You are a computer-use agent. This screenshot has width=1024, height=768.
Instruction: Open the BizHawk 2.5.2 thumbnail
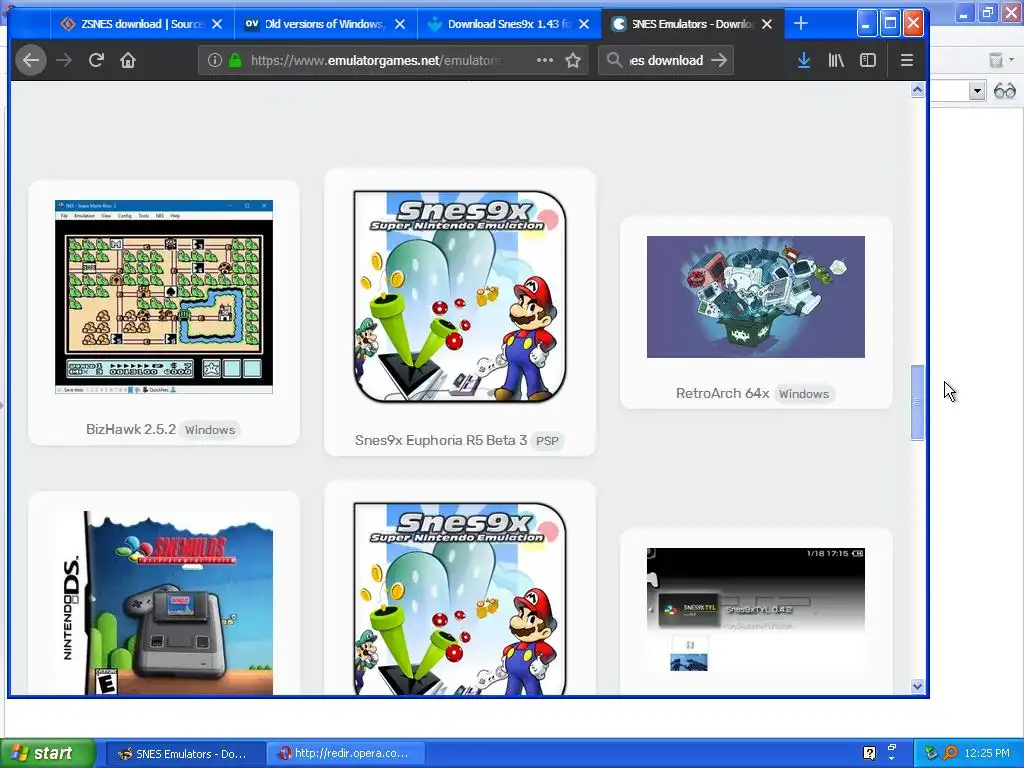(164, 296)
